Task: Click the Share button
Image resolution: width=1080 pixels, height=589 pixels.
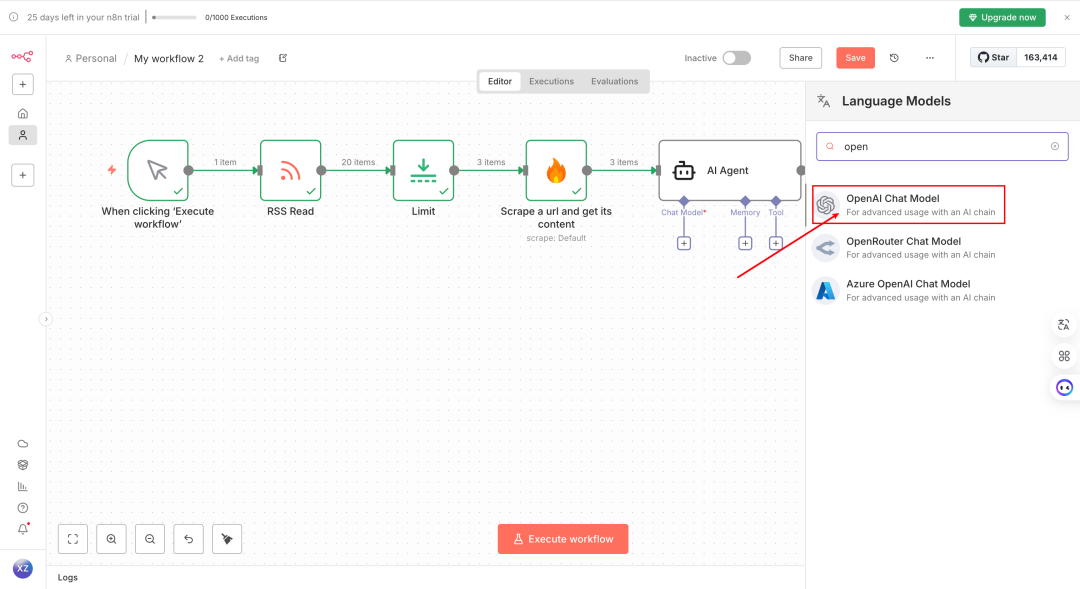Action: click(x=800, y=58)
